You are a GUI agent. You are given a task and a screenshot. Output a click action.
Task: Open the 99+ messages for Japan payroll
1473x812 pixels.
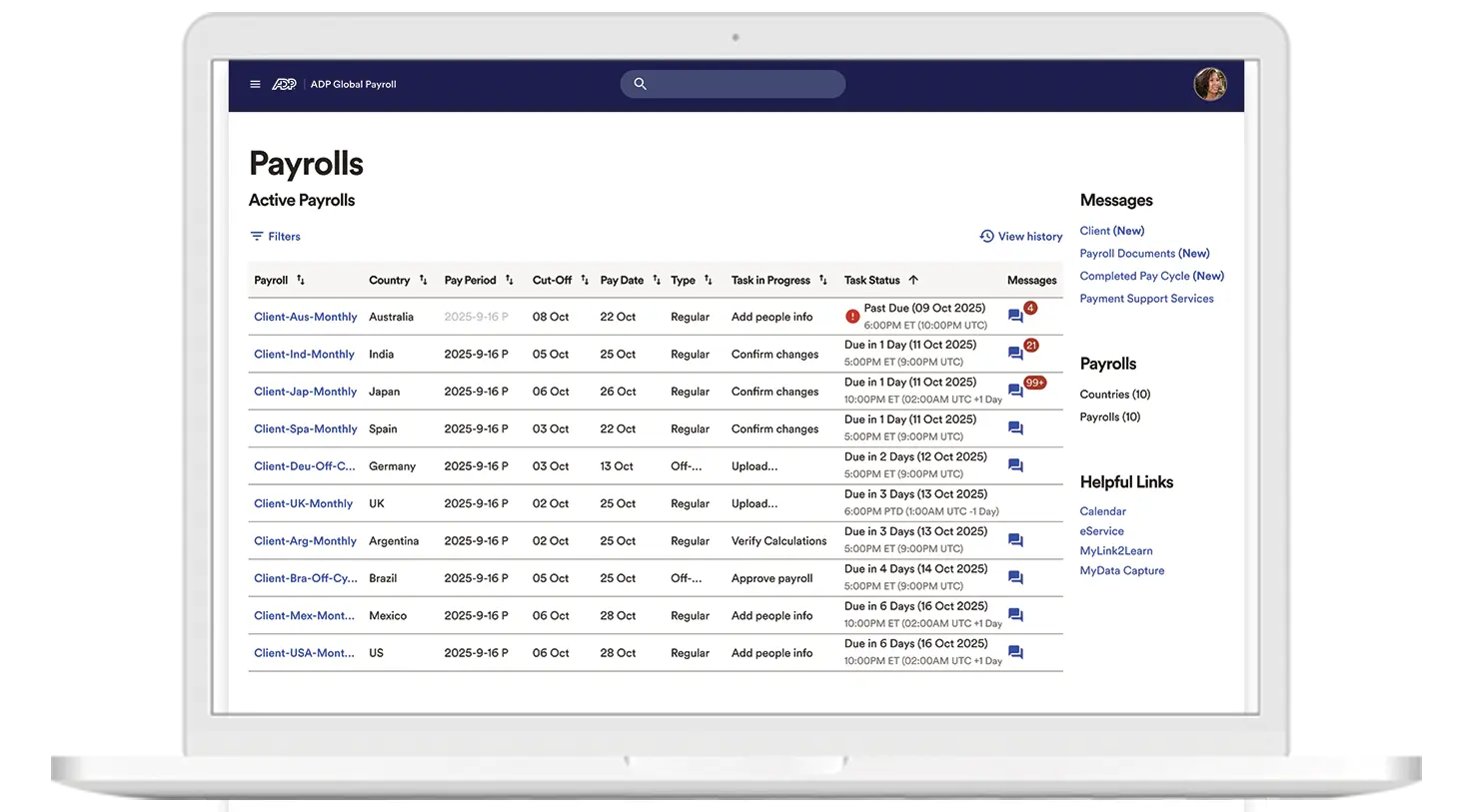pyautogui.click(x=1015, y=391)
